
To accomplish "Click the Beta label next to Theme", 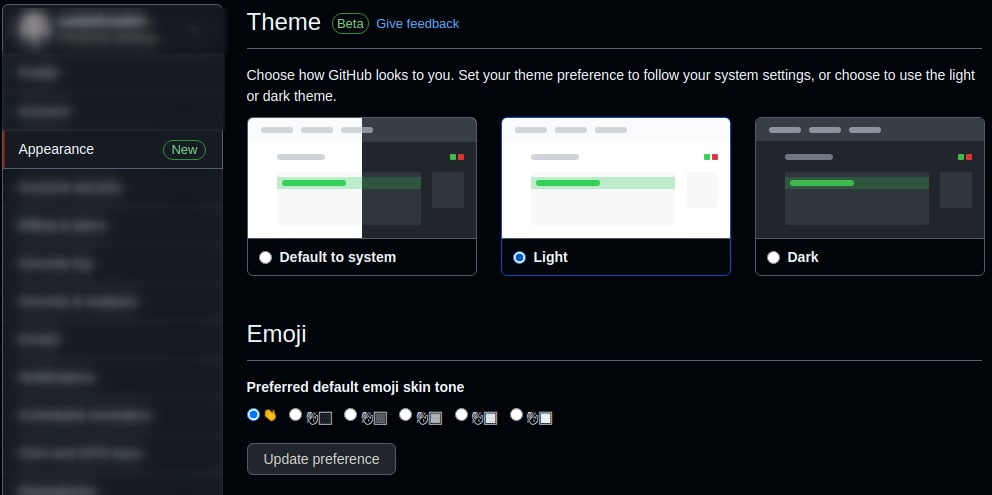I will point(350,24).
